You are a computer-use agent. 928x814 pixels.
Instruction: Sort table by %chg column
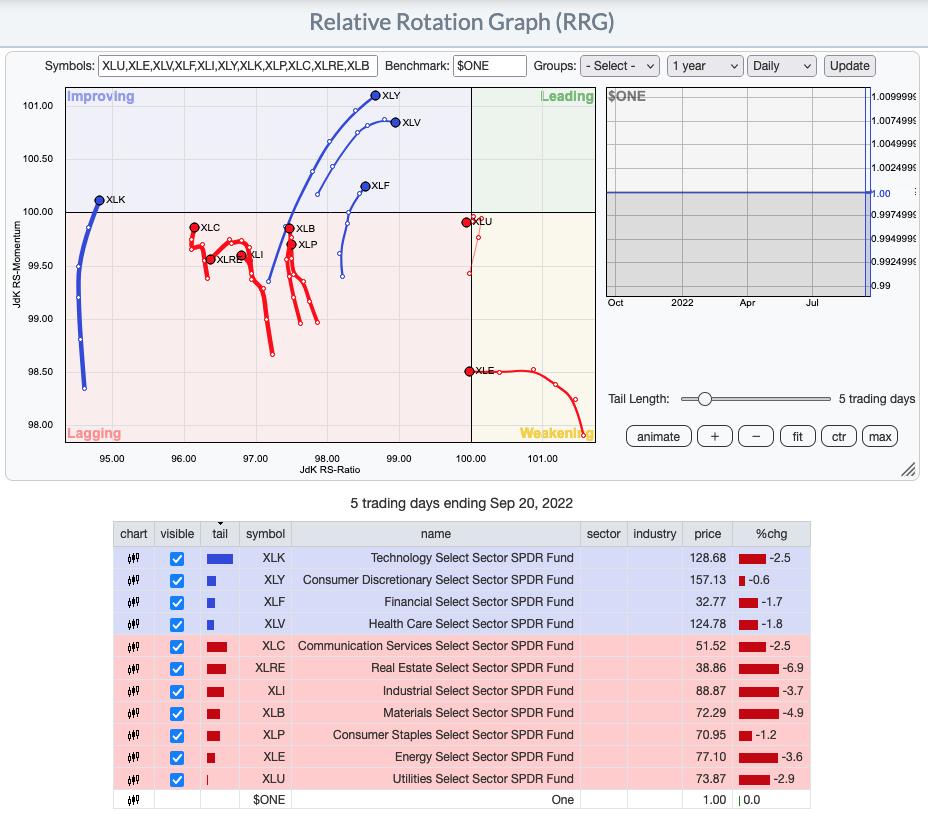pyautogui.click(x=771, y=534)
